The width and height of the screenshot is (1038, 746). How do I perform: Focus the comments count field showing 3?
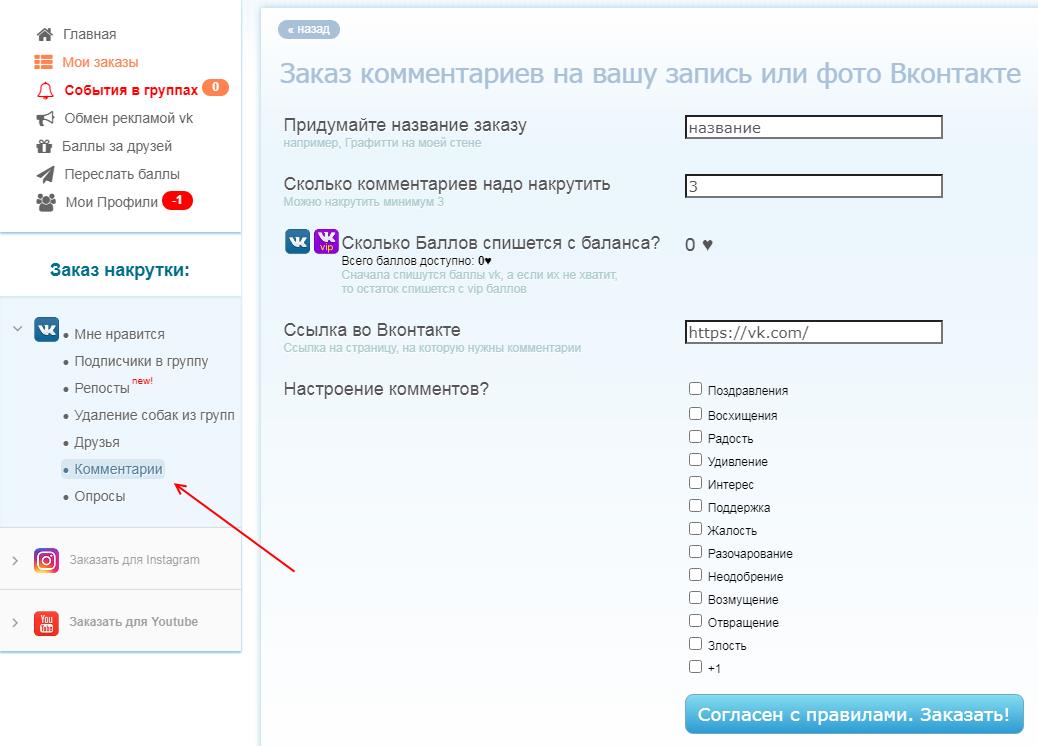814,186
